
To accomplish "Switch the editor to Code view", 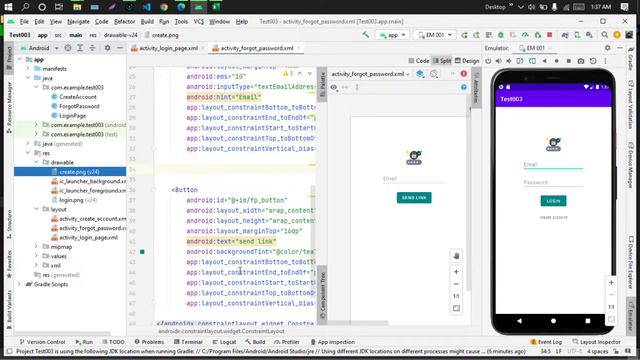I will point(419,61).
